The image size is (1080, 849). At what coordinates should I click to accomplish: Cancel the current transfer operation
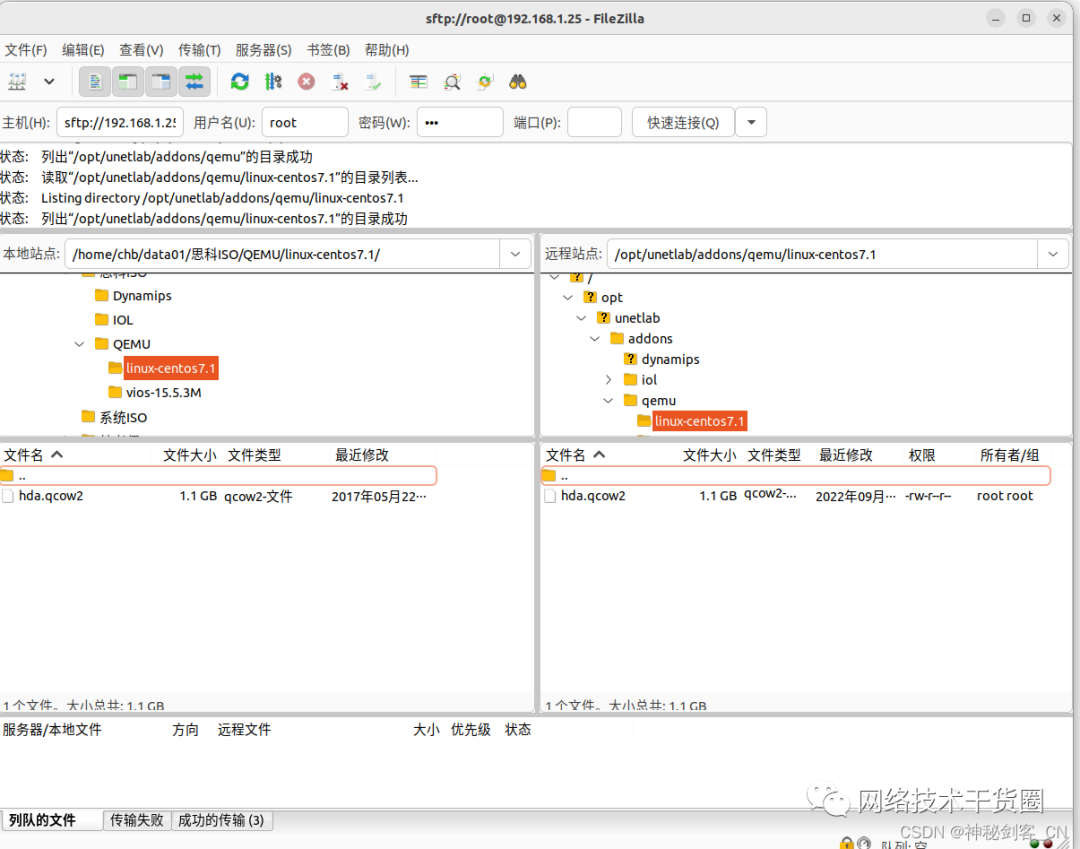(x=305, y=81)
